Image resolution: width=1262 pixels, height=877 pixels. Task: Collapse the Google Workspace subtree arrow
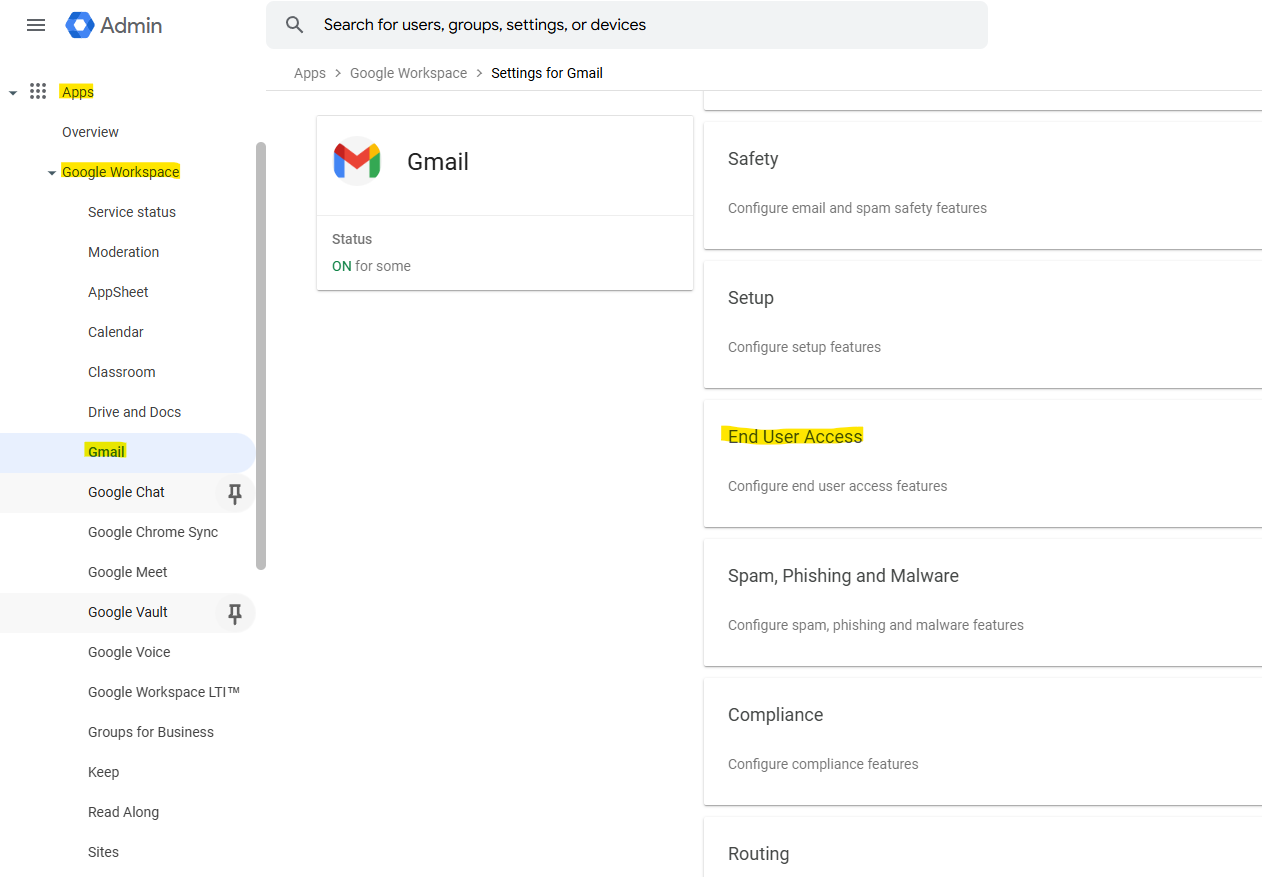pos(52,173)
